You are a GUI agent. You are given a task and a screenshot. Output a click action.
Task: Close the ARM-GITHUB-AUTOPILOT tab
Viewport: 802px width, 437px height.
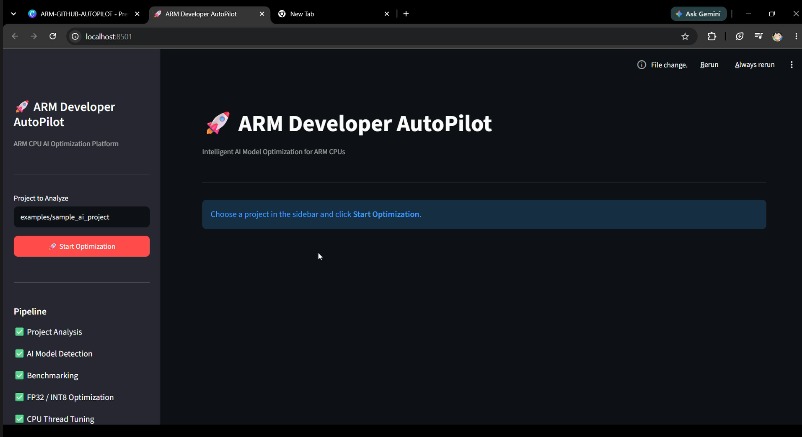pyautogui.click(x=137, y=14)
